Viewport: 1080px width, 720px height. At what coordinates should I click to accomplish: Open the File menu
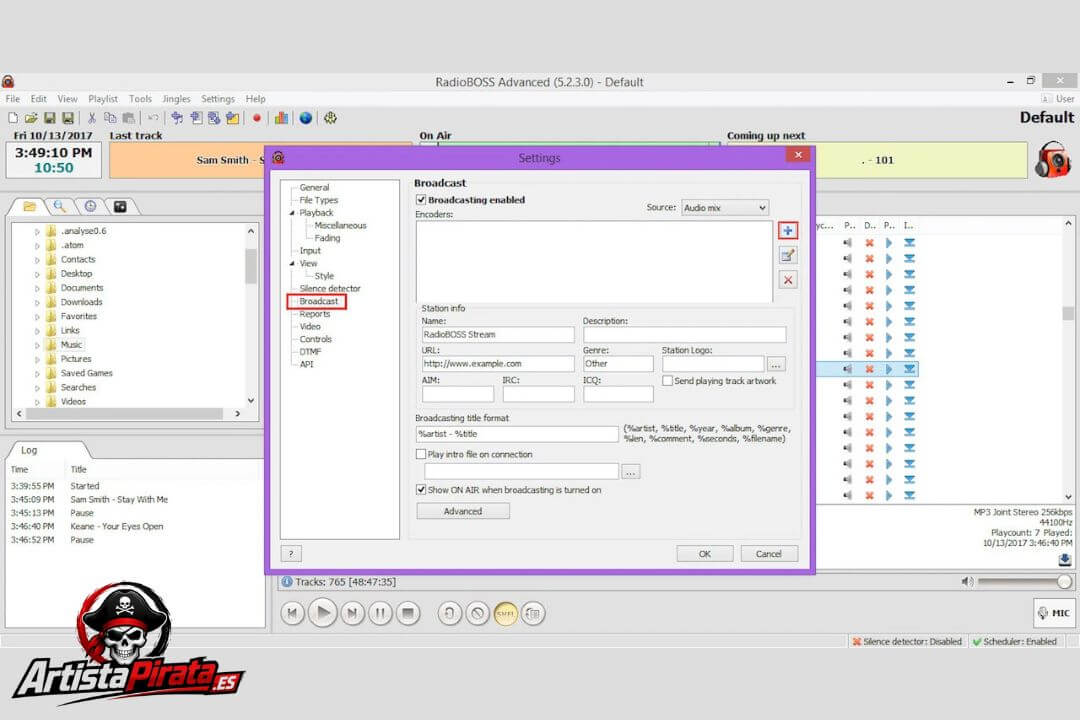[x=13, y=99]
